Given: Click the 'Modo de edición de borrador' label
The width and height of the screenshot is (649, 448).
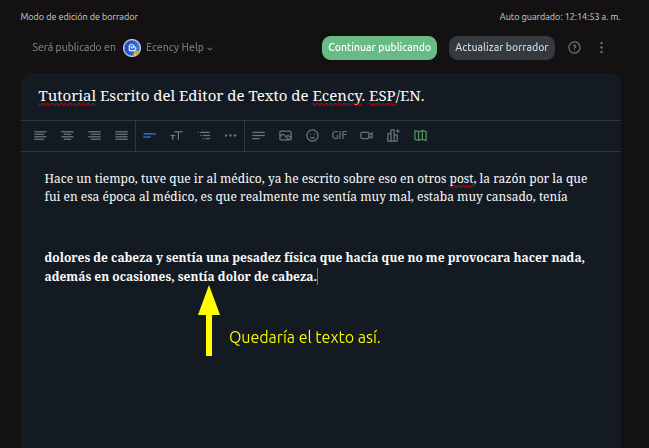Looking at the screenshot, I should click(79, 17).
